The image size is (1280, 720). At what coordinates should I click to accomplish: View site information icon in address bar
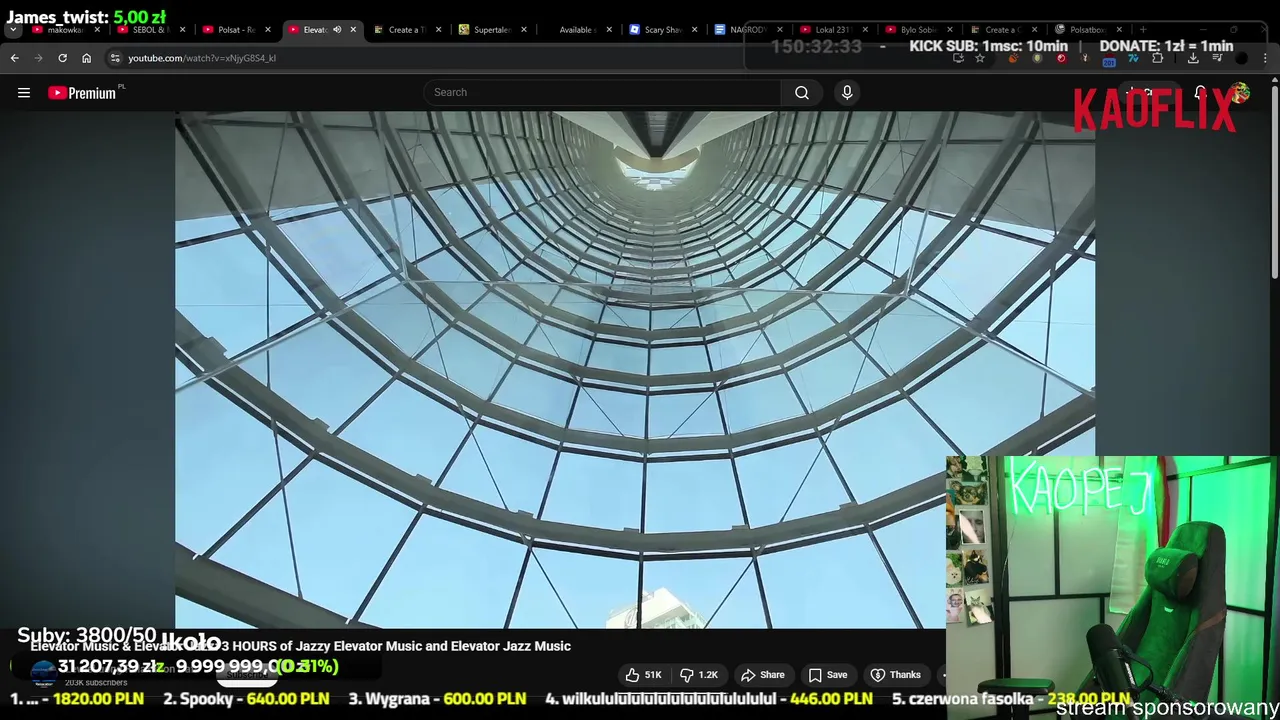115,58
